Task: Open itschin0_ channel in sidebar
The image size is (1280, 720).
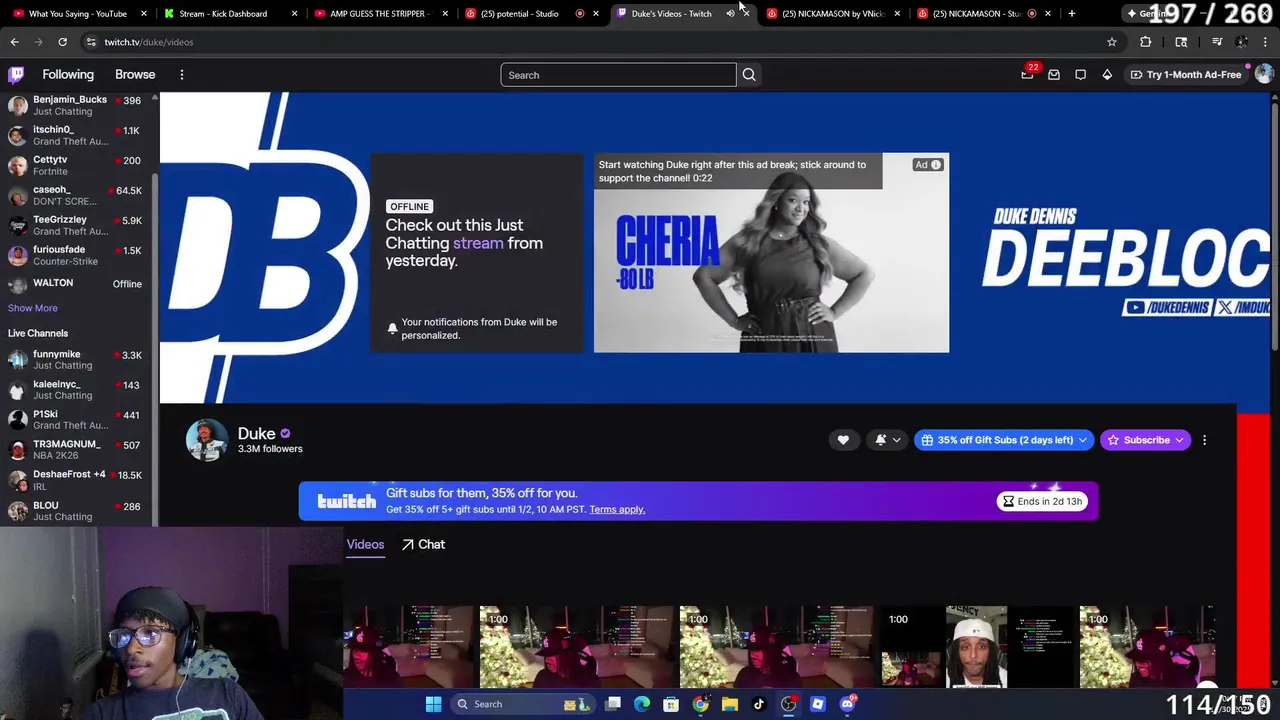Action: [76, 135]
